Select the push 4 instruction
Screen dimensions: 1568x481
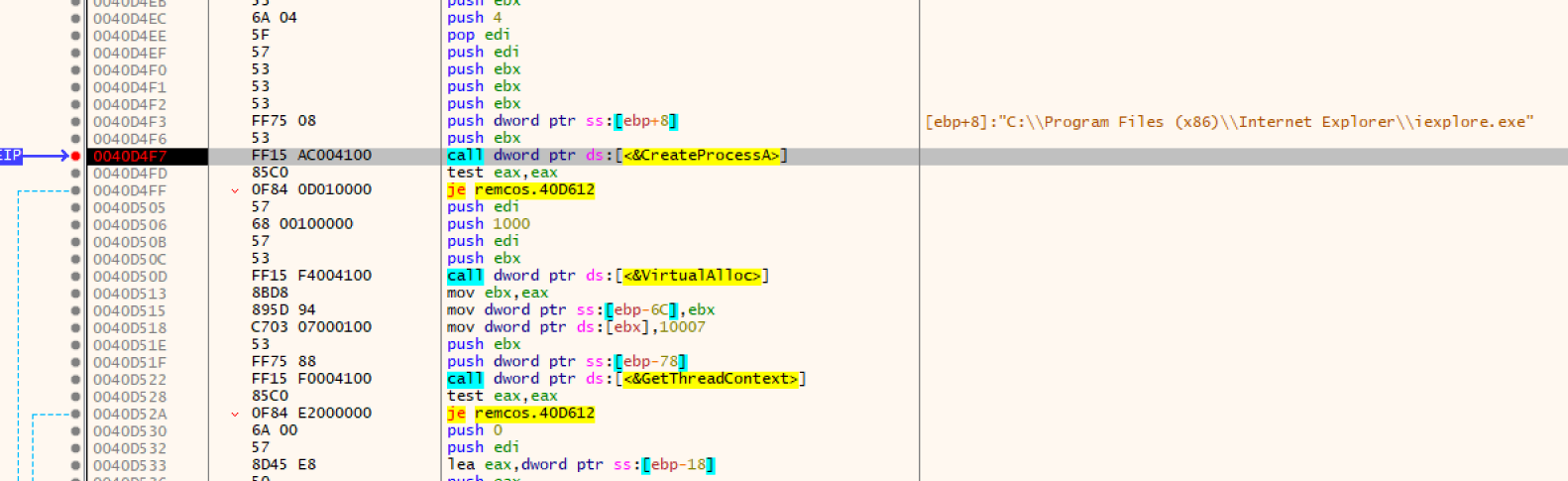tap(475, 18)
